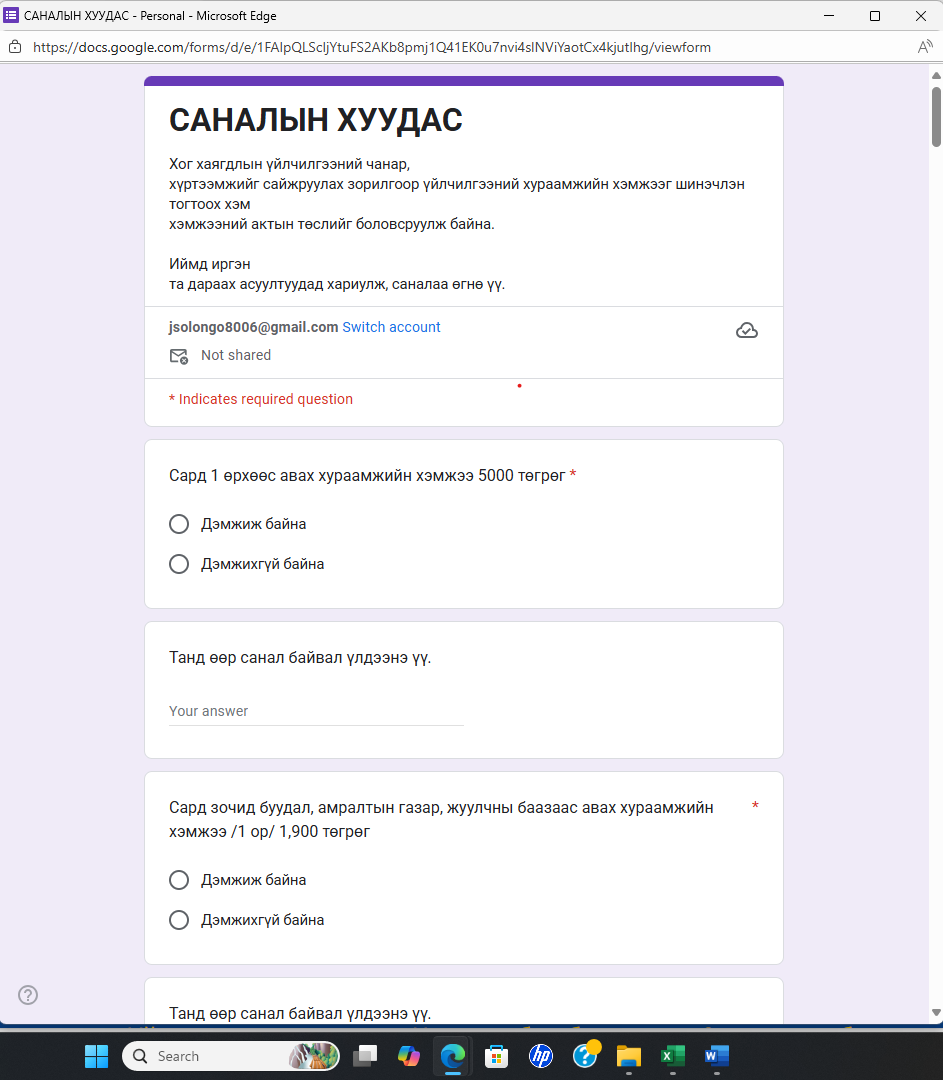Click the cloud draft-saved icon on the form

pos(747,329)
